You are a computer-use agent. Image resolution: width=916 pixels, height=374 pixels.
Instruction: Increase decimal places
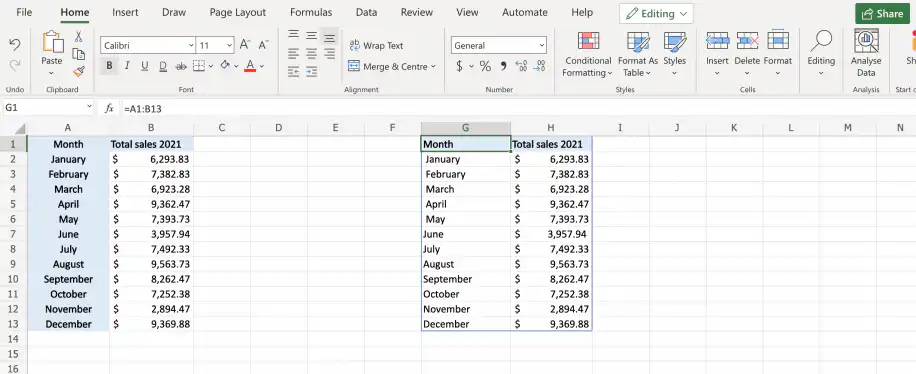coord(521,66)
